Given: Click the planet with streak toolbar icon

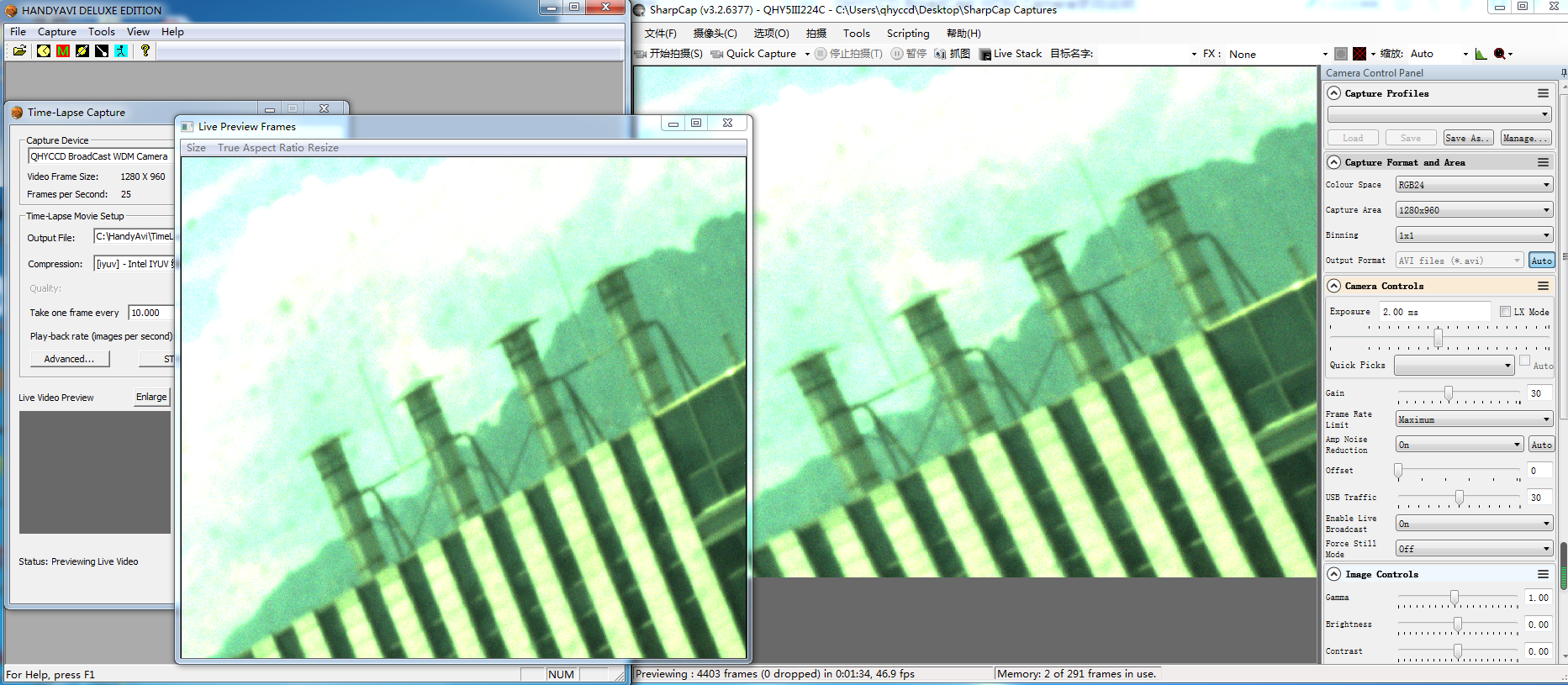Looking at the screenshot, I should click(82, 51).
